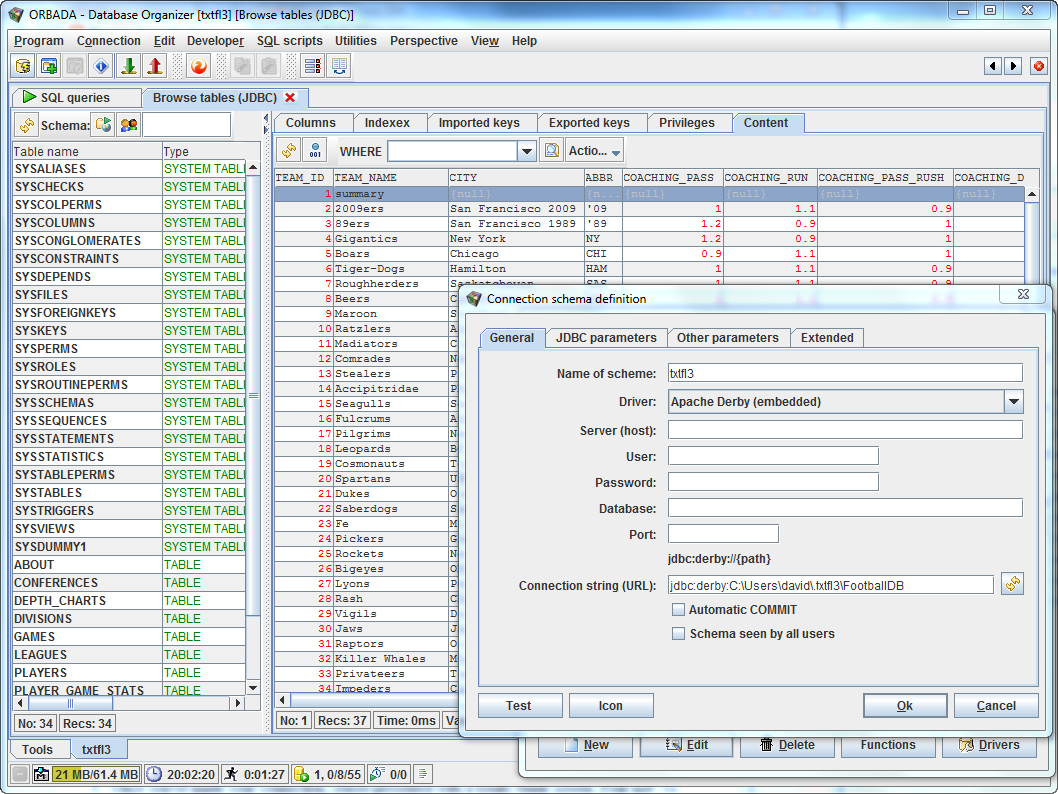Select the red export/upload icon in main toolbar
This screenshot has height=794, width=1058.
tap(155, 67)
